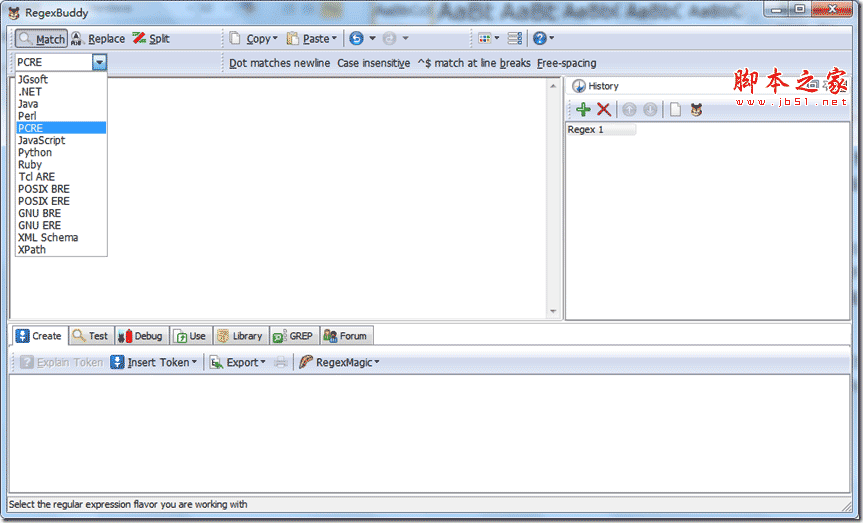Choose Perl flavor from list
Viewport: 863px width, 523px height.
[61, 116]
